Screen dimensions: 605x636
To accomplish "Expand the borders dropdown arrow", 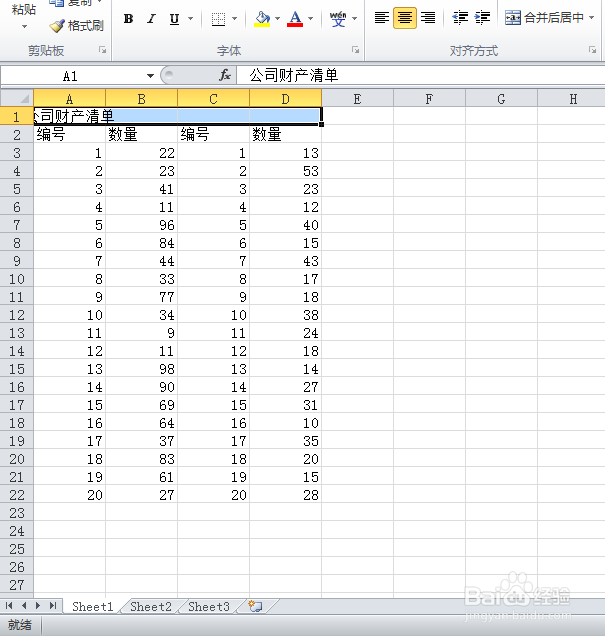I will point(234,19).
